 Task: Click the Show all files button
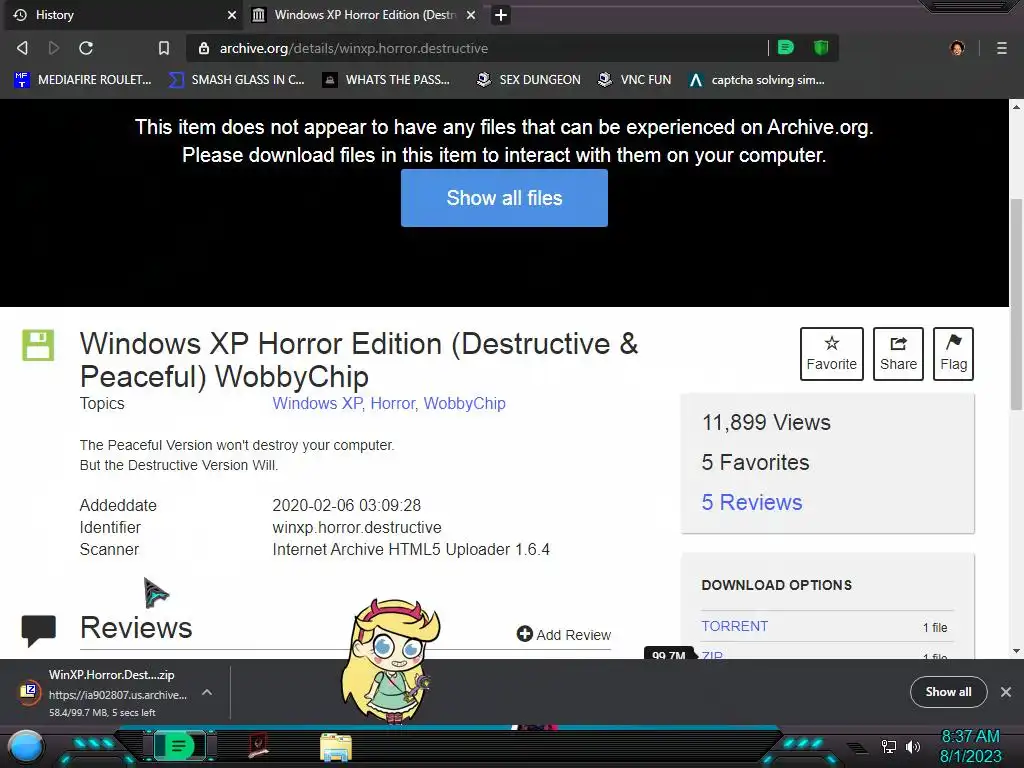(x=504, y=198)
